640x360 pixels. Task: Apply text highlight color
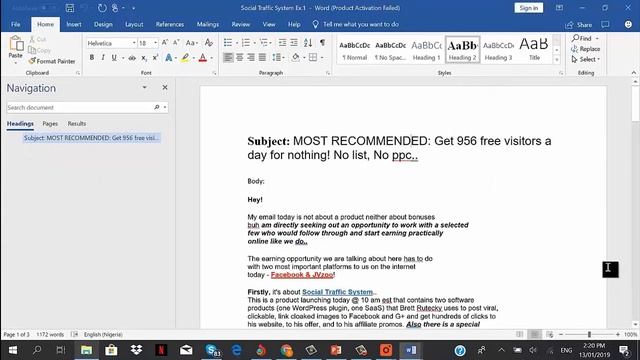(x=185, y=58)
